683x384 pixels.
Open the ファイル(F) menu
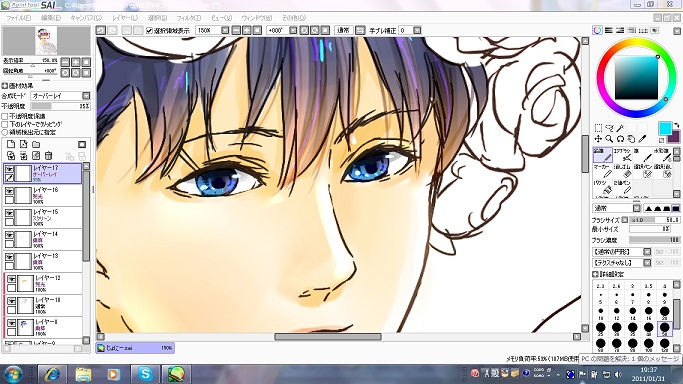click(x=18, y=18)
